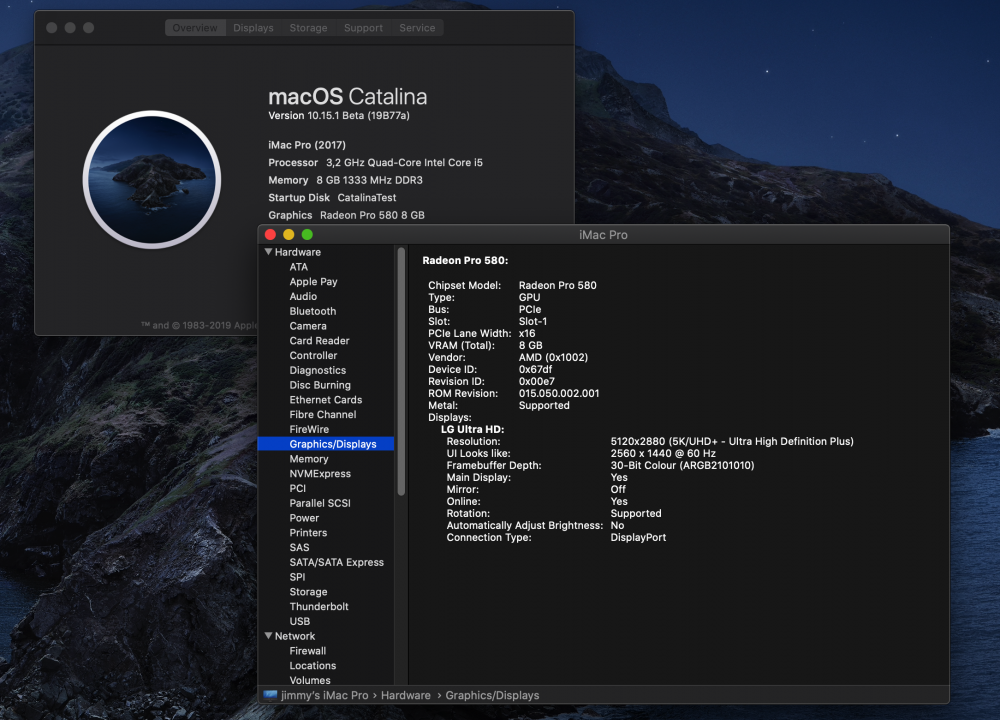Click the 2560 x 1440 @ 60 Hz value
Screen dimensions: 1000x720
tap(663, 453)
